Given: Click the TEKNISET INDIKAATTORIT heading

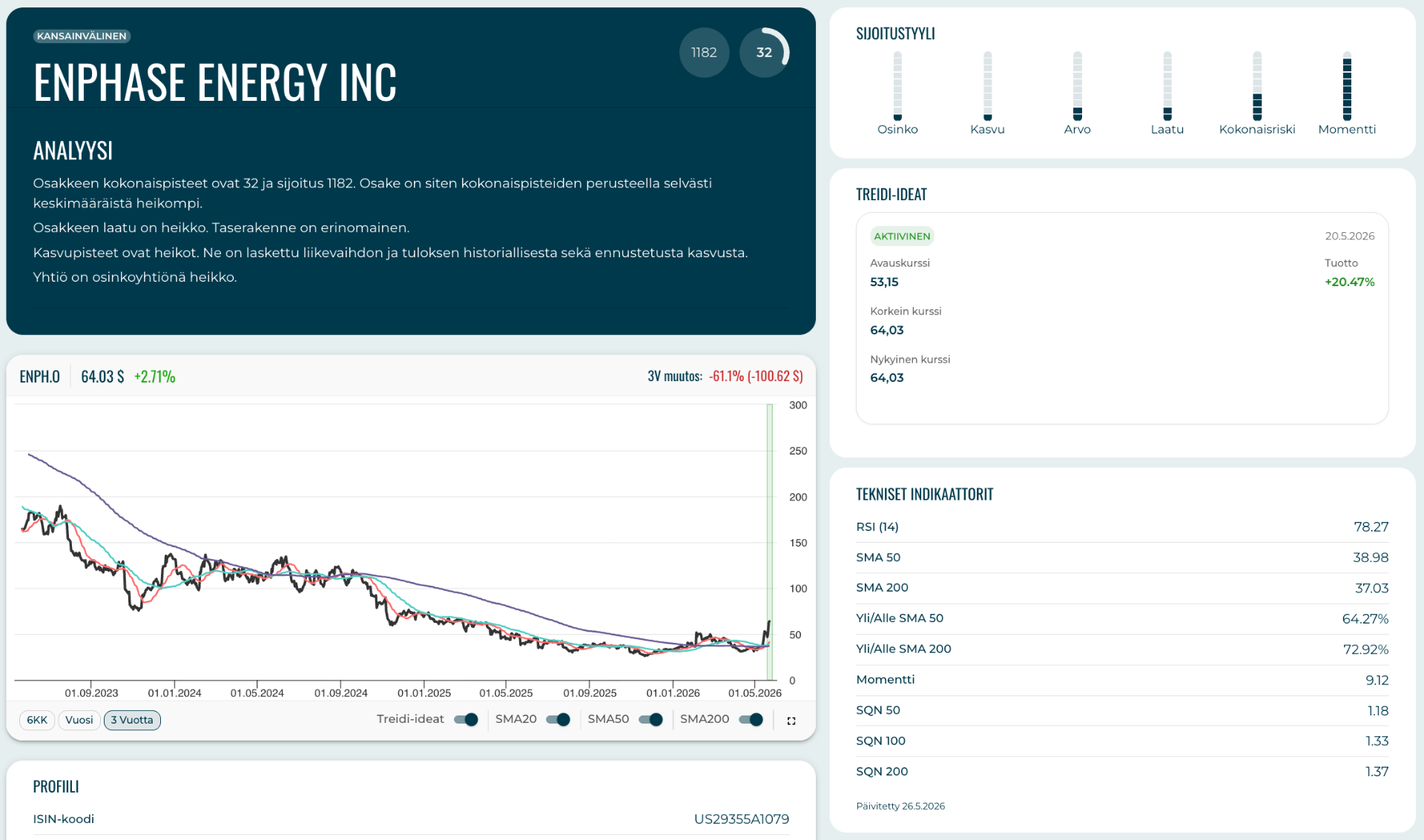Looking at the screenshot, I should (924, 495).
